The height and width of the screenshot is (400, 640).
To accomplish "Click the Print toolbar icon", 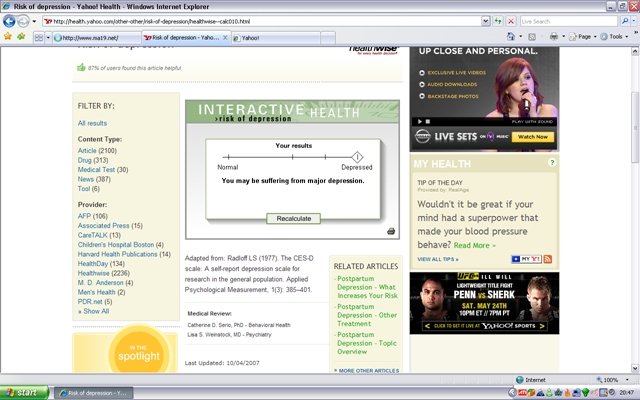I will pos(553,36).
